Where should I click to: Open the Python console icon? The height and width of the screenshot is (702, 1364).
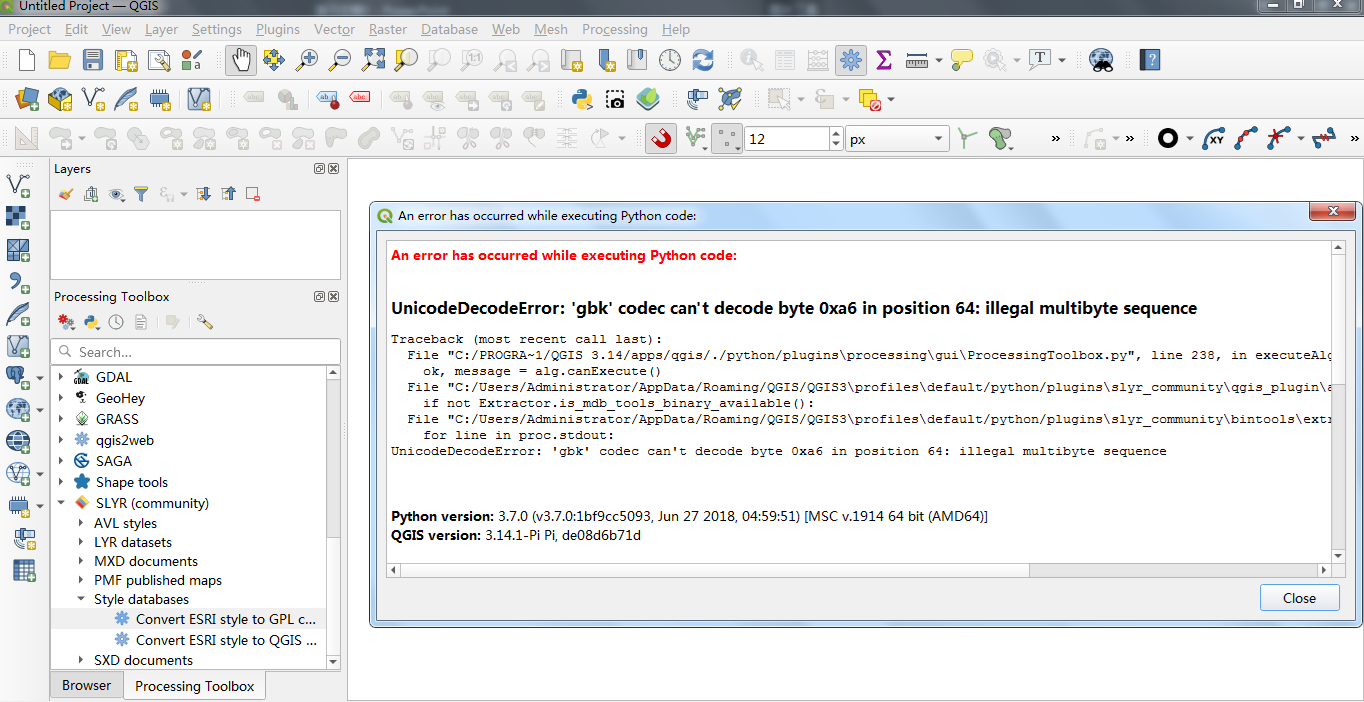tap(582, 99)
